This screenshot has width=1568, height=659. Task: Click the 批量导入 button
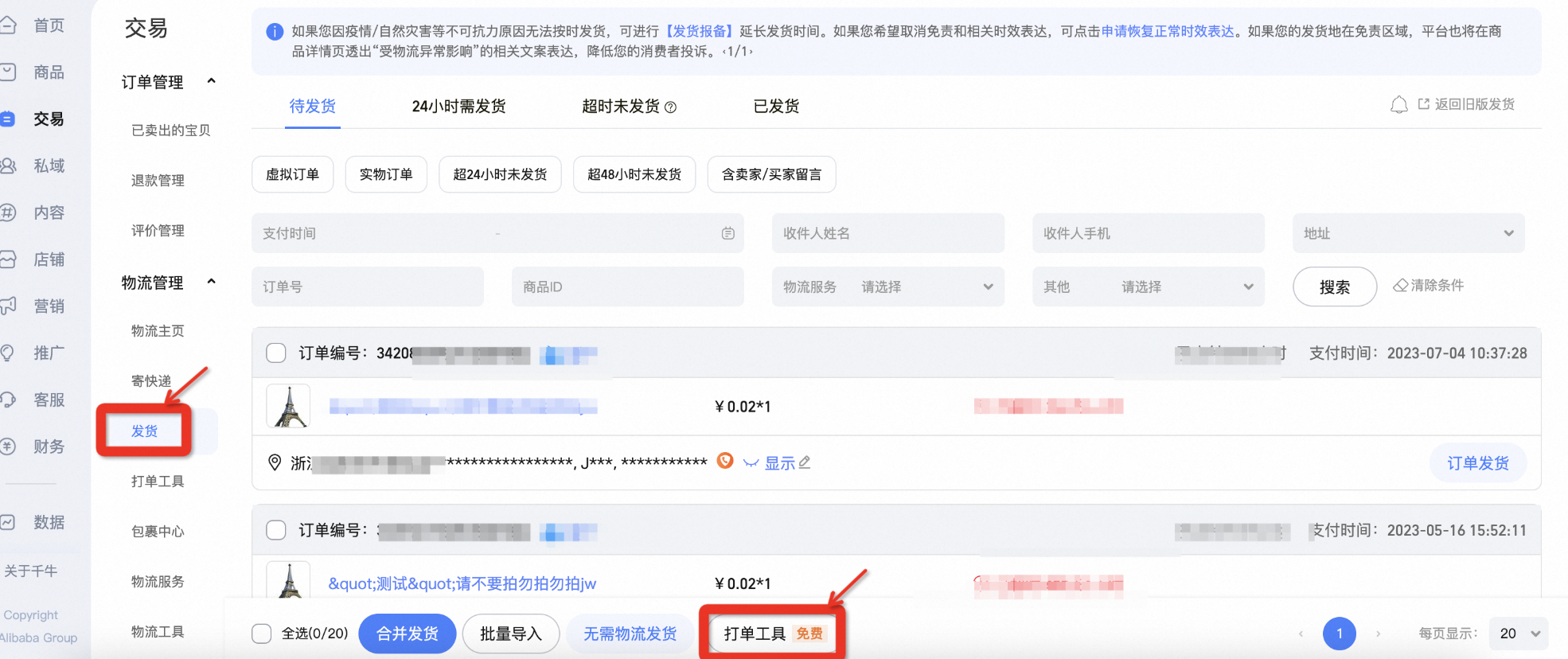pos(511,634)
